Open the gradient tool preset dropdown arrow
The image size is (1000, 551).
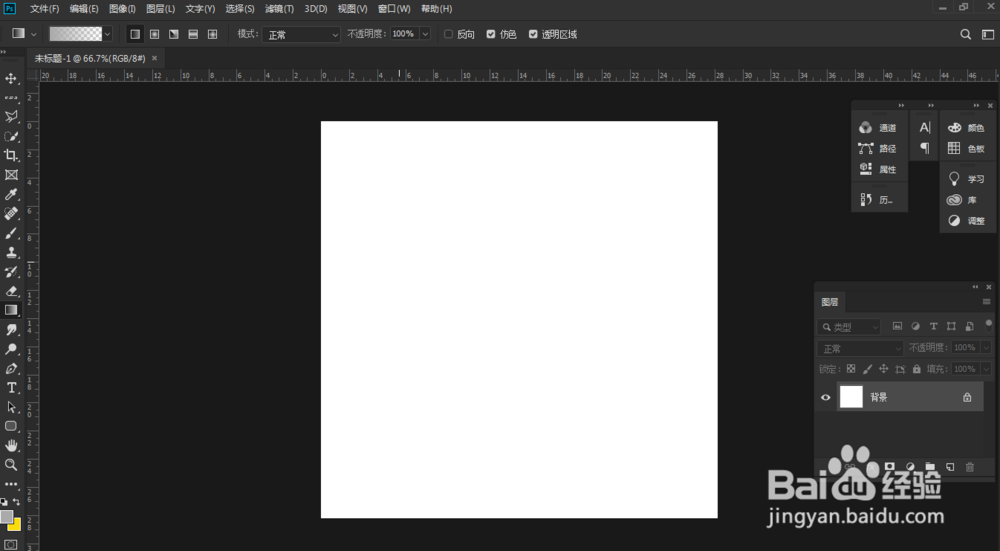pyautogui.click(x=34, y=34)
